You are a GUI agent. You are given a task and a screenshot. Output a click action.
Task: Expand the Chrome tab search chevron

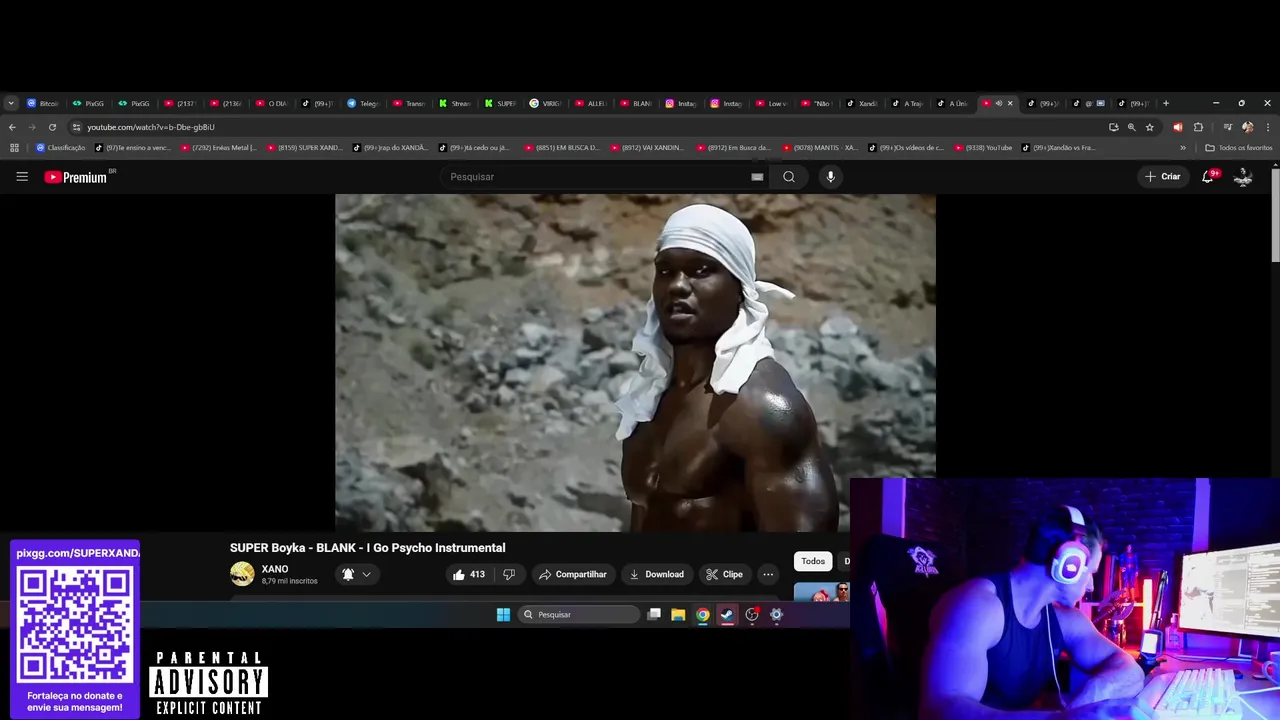[11, 103]
